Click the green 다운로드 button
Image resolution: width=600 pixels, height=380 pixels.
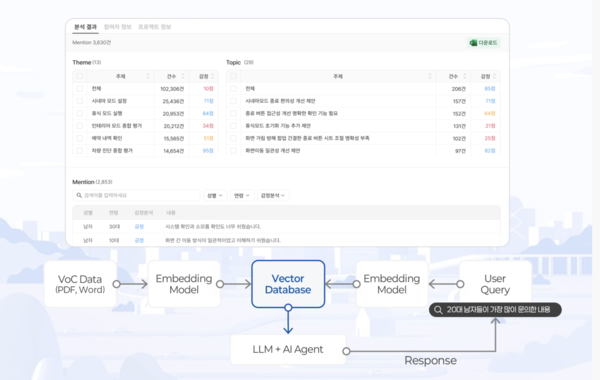(484, 43)
